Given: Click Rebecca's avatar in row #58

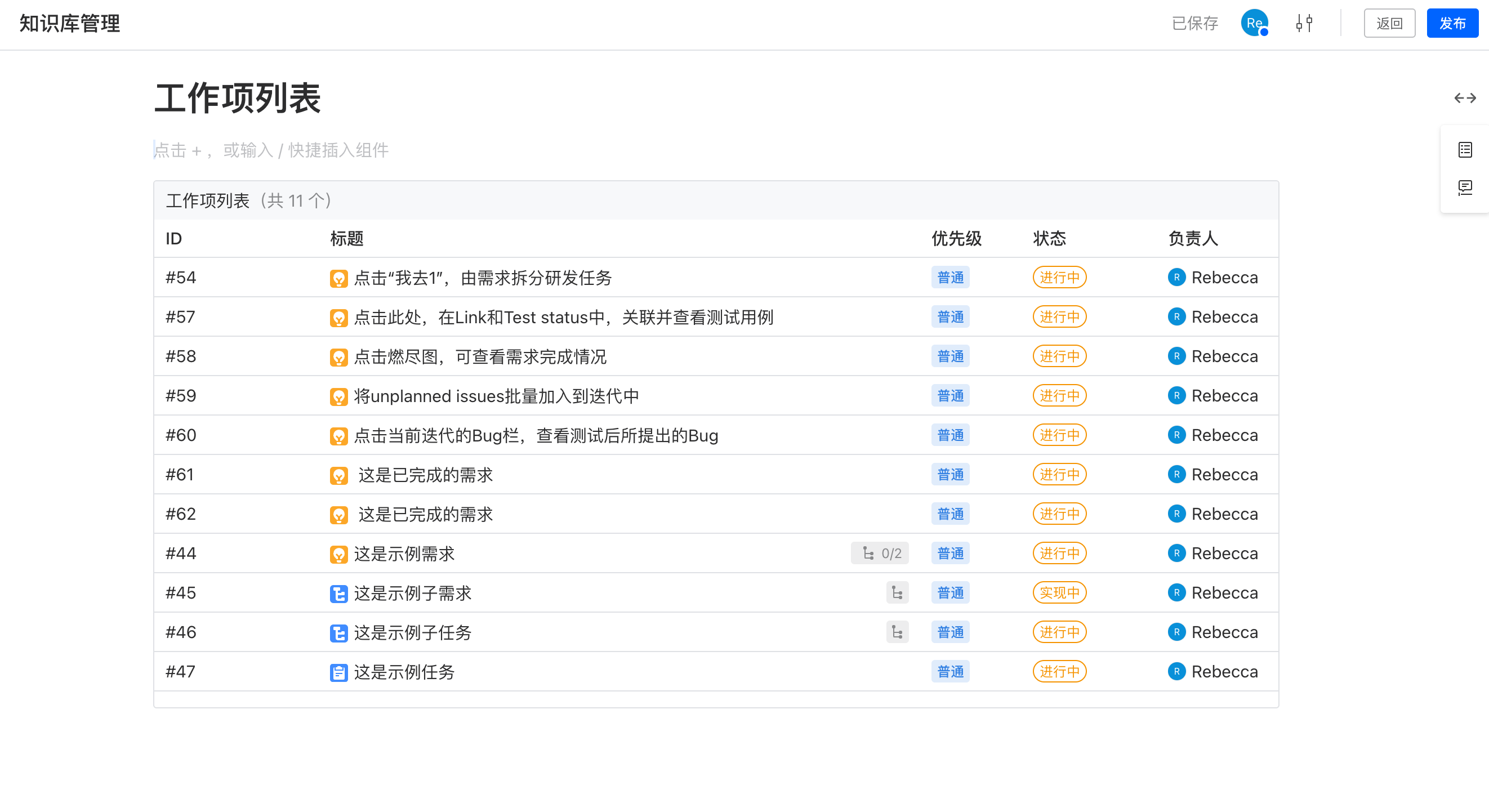Looking at the screenshot, I should (x=1176, y=356).
